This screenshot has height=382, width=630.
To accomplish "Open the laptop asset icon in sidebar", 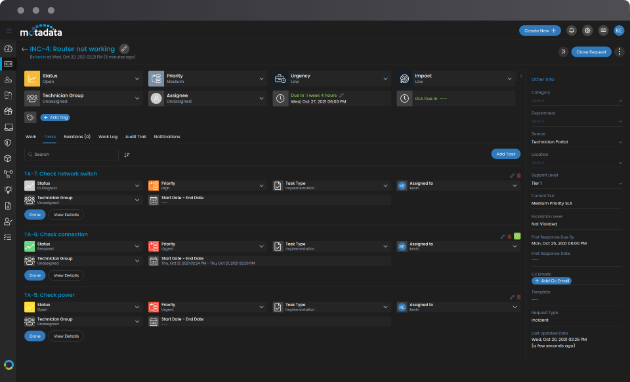I will (x=8, y=127).
